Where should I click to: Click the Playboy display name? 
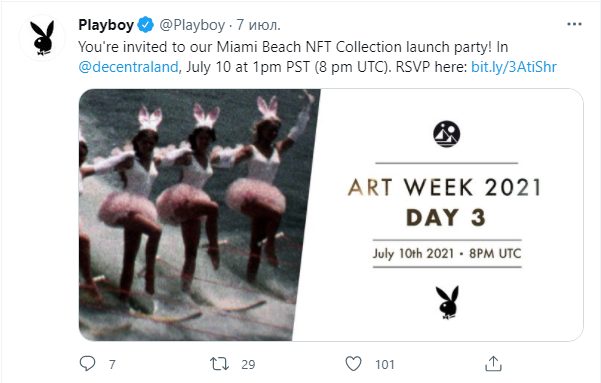click(x=106, y=25)
